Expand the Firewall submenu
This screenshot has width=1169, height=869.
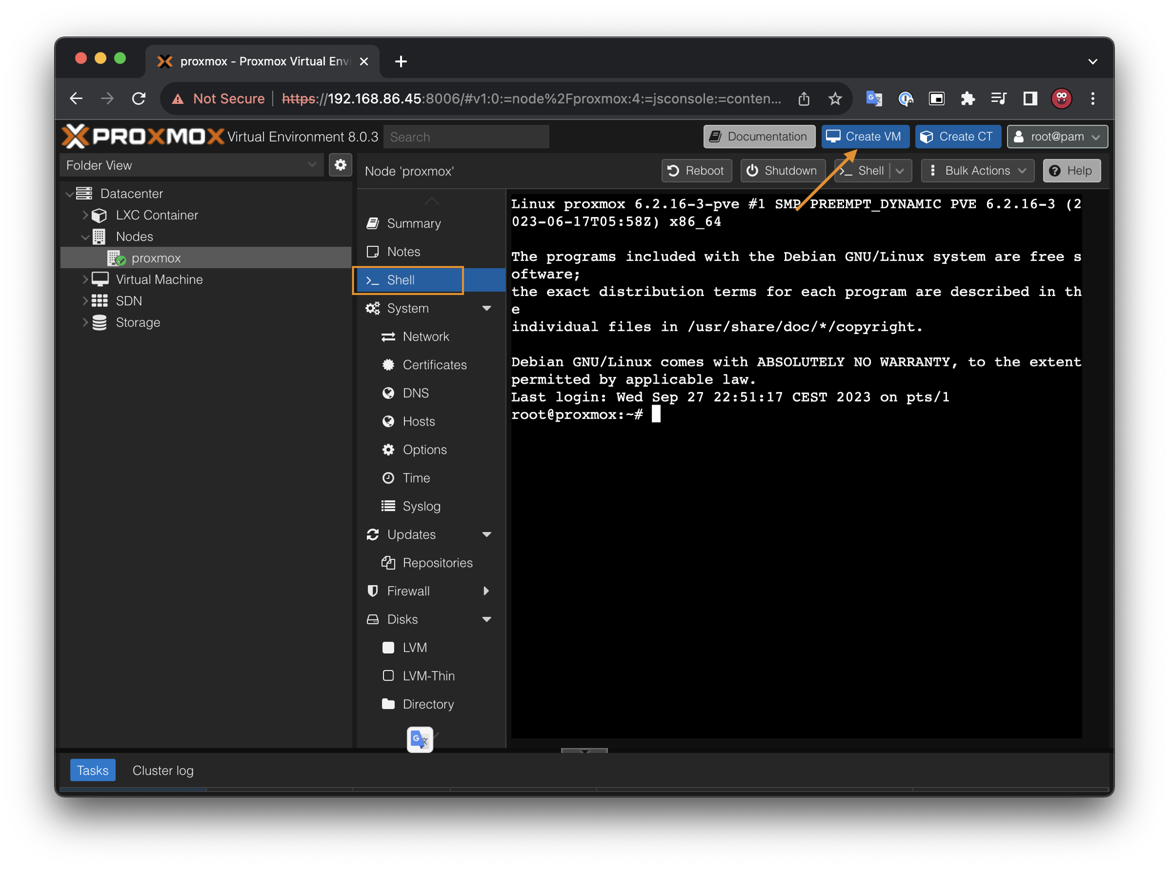pos(486,591)
